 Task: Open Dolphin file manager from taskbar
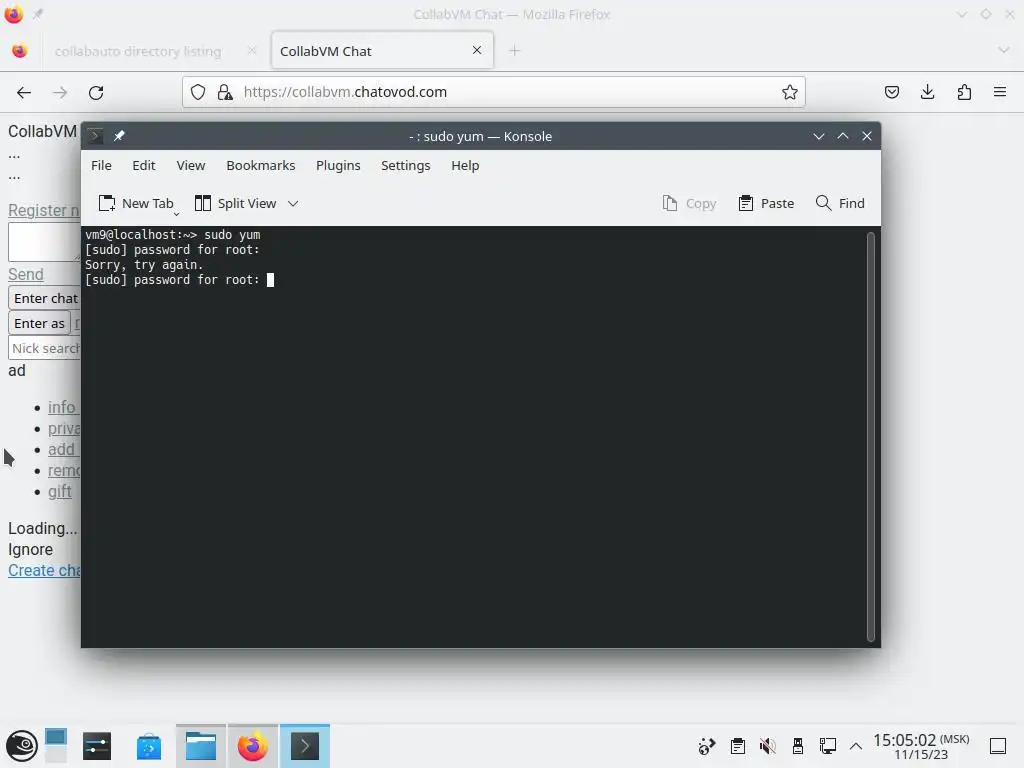(200, 746)
